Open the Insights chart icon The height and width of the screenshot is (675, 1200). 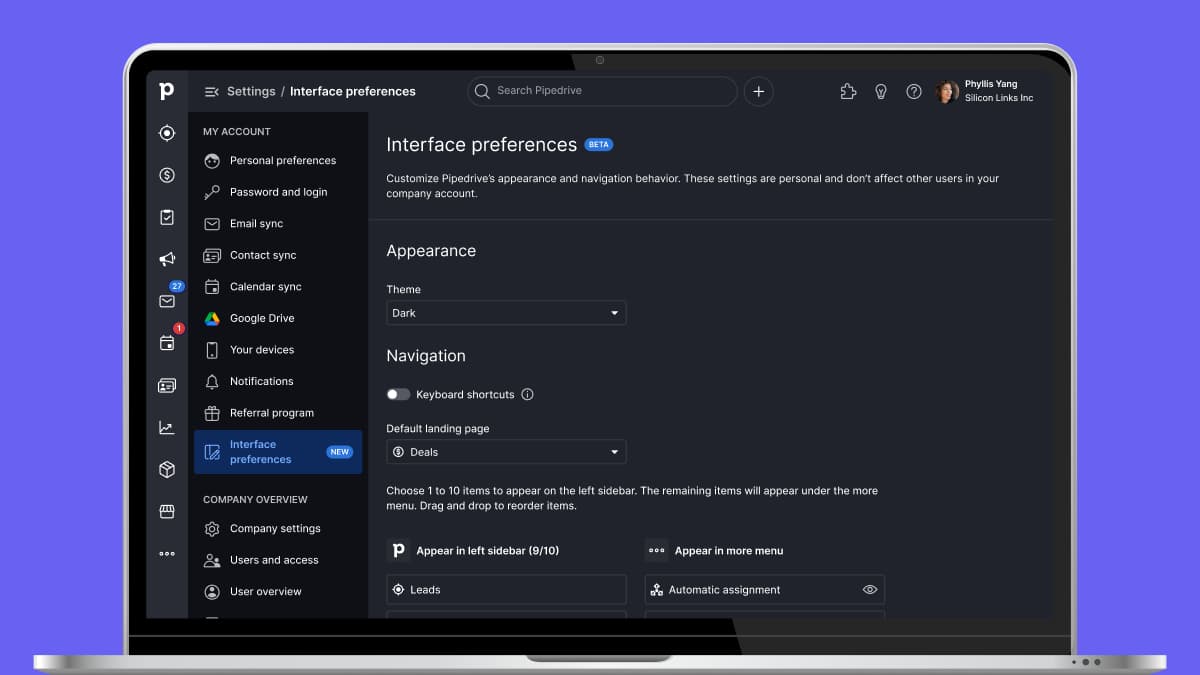coord(167,427)
